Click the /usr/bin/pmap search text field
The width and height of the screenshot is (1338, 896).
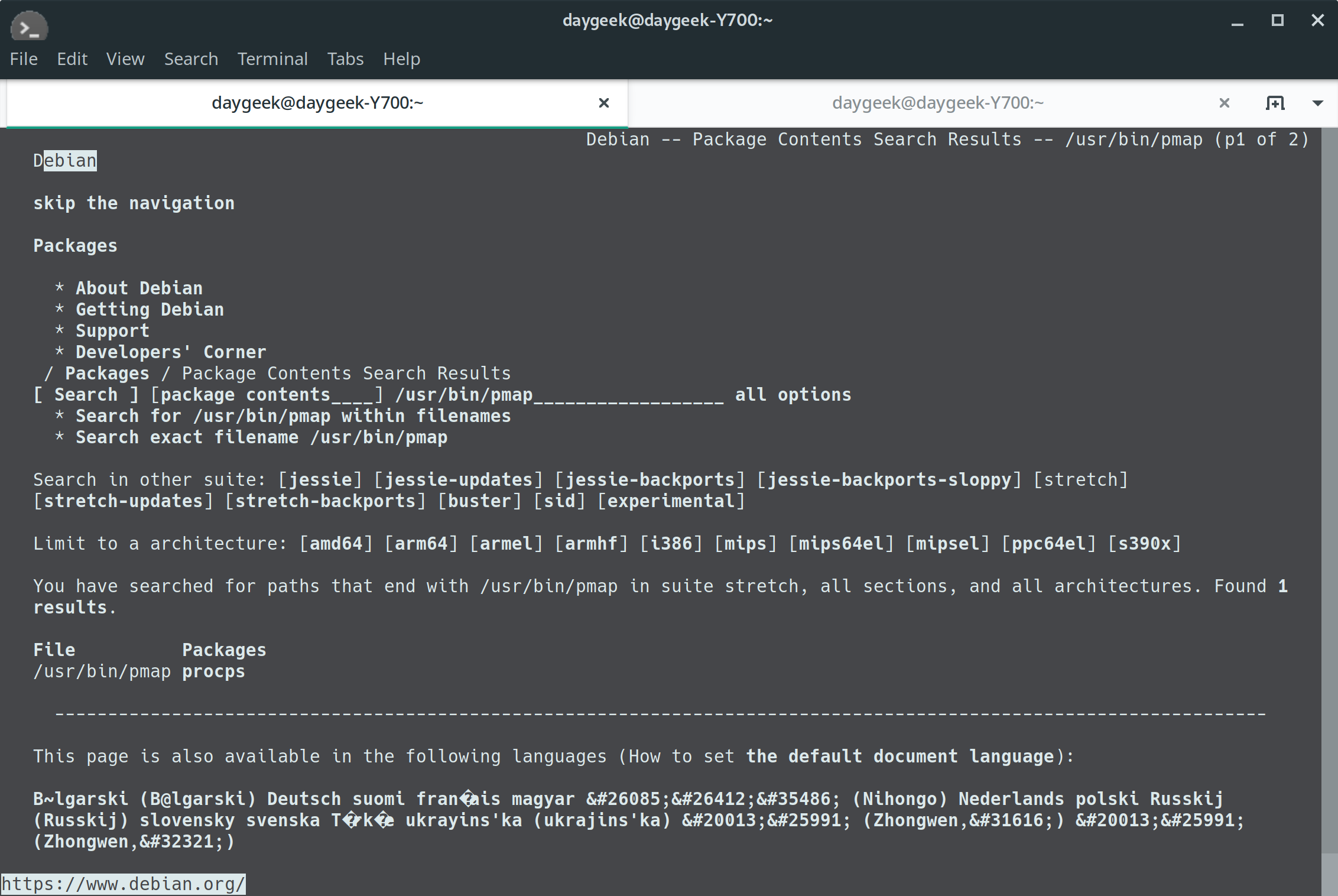(559, 395)
